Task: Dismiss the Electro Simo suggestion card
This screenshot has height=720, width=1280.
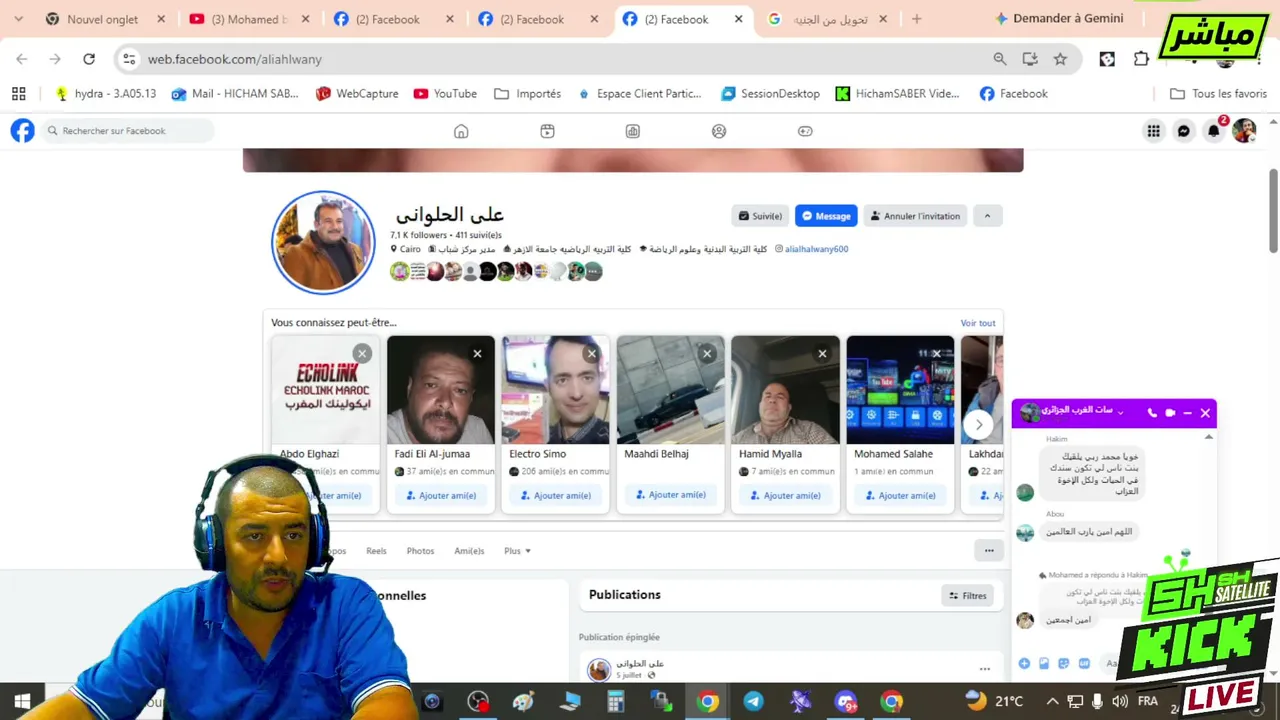Action: click(x=592, y=353)
